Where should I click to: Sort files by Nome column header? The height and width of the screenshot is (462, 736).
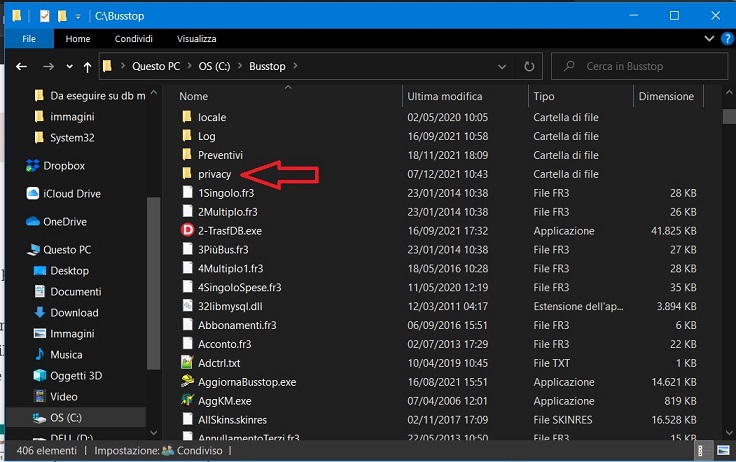click(x=193, y=96)
